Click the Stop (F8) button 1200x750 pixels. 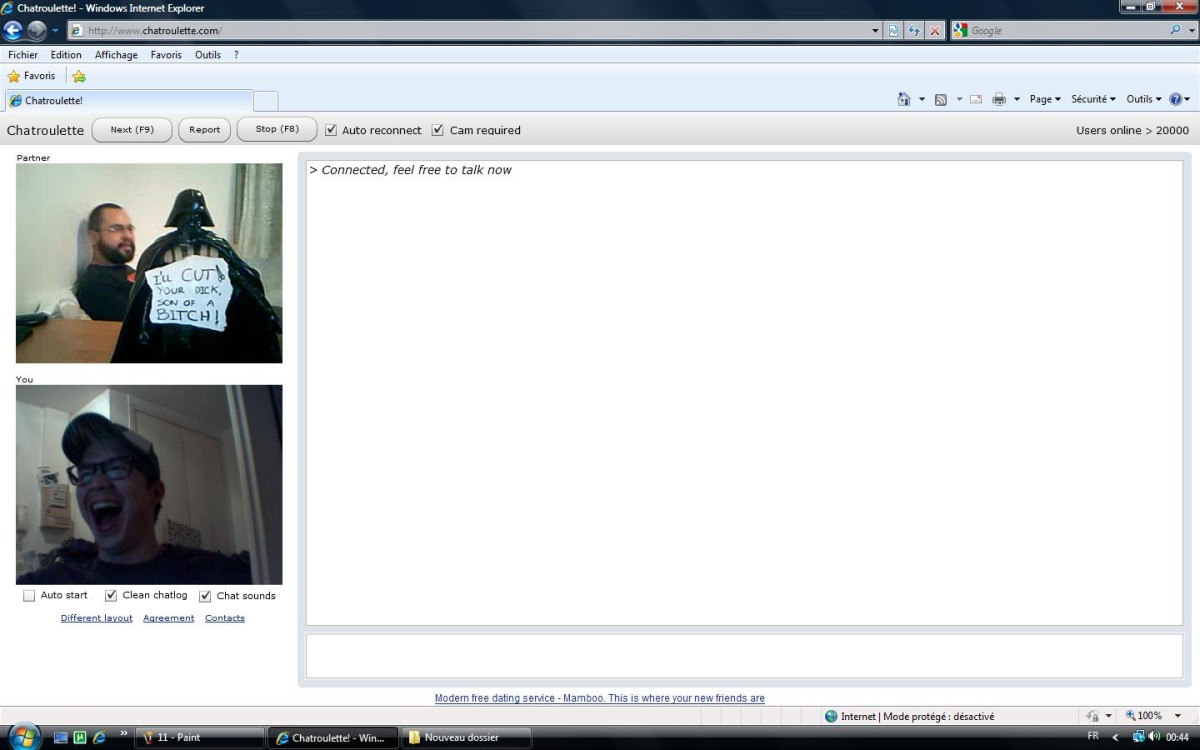(x=277, y=130)
